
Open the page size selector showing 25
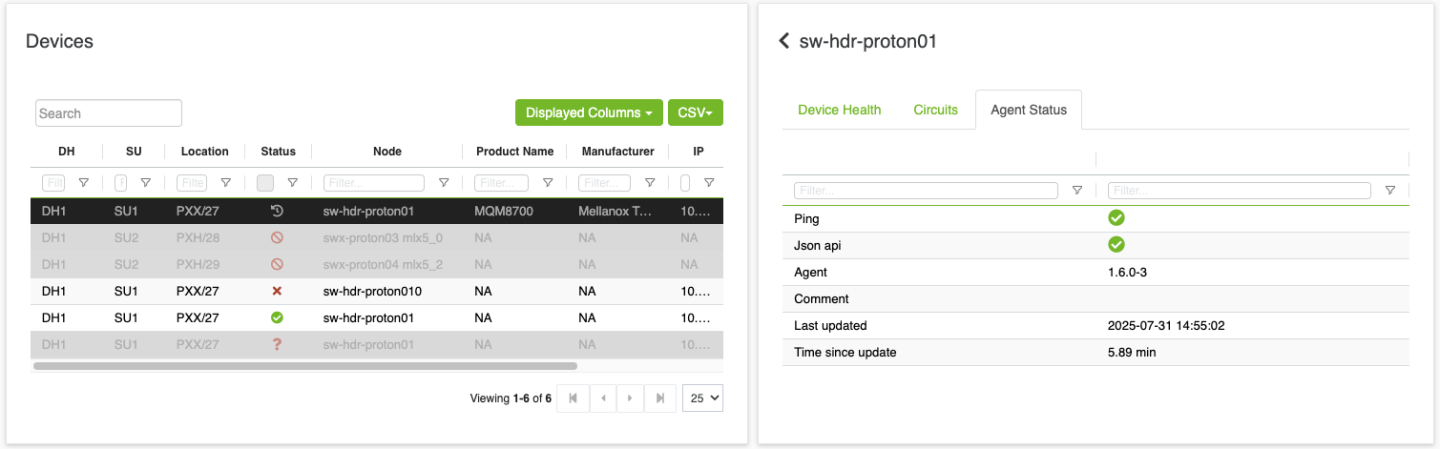[702, 398]
